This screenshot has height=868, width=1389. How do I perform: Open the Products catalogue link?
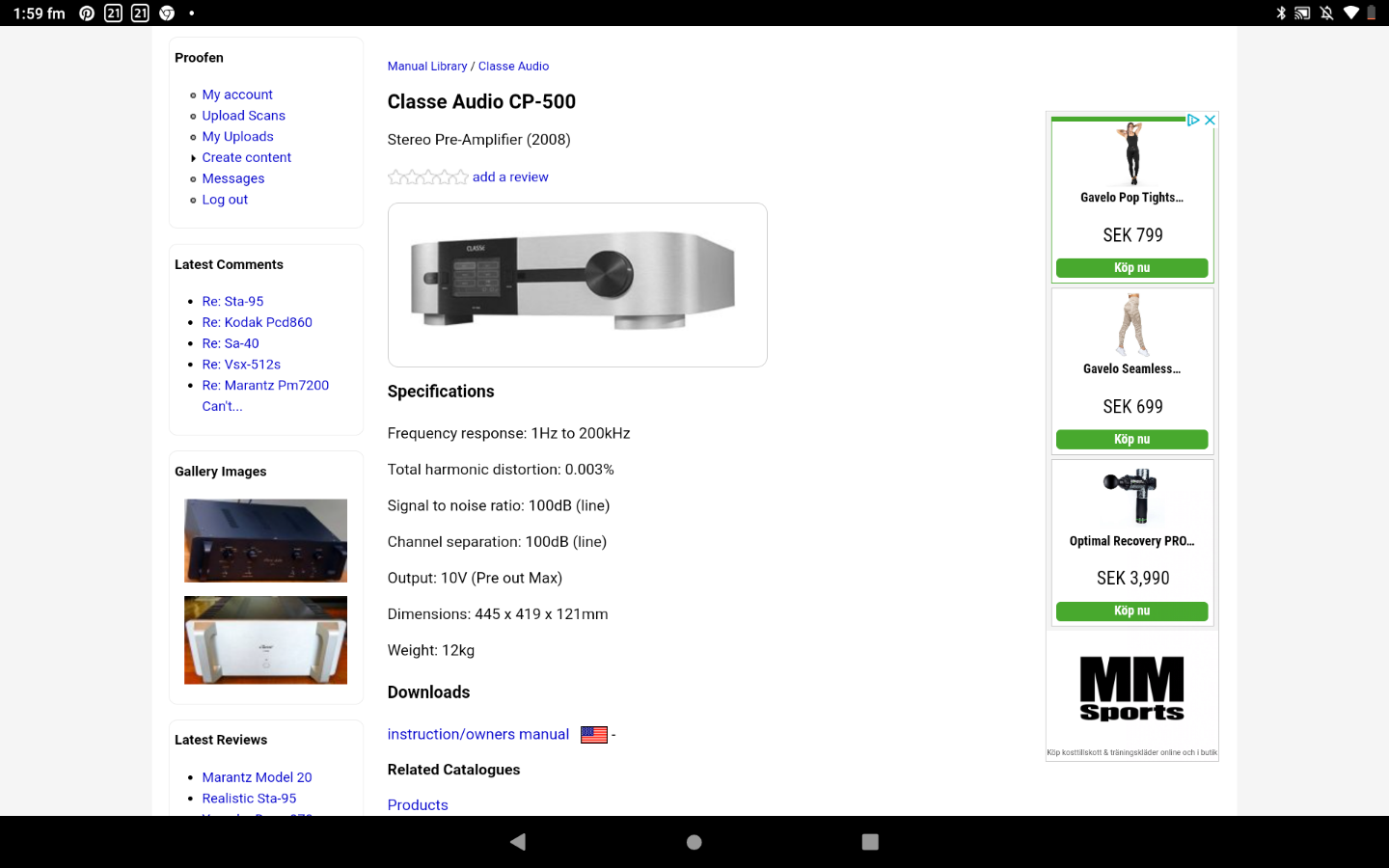[x=418, y=805]
